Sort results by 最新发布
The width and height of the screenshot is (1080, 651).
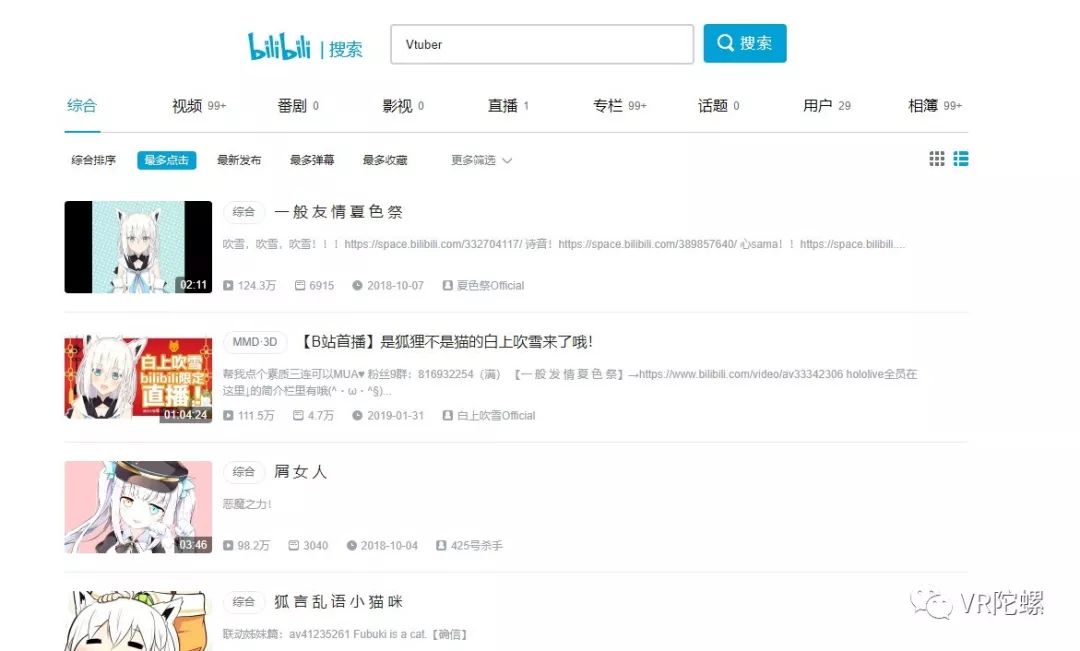pyautogui.click(x=239, y=161)
